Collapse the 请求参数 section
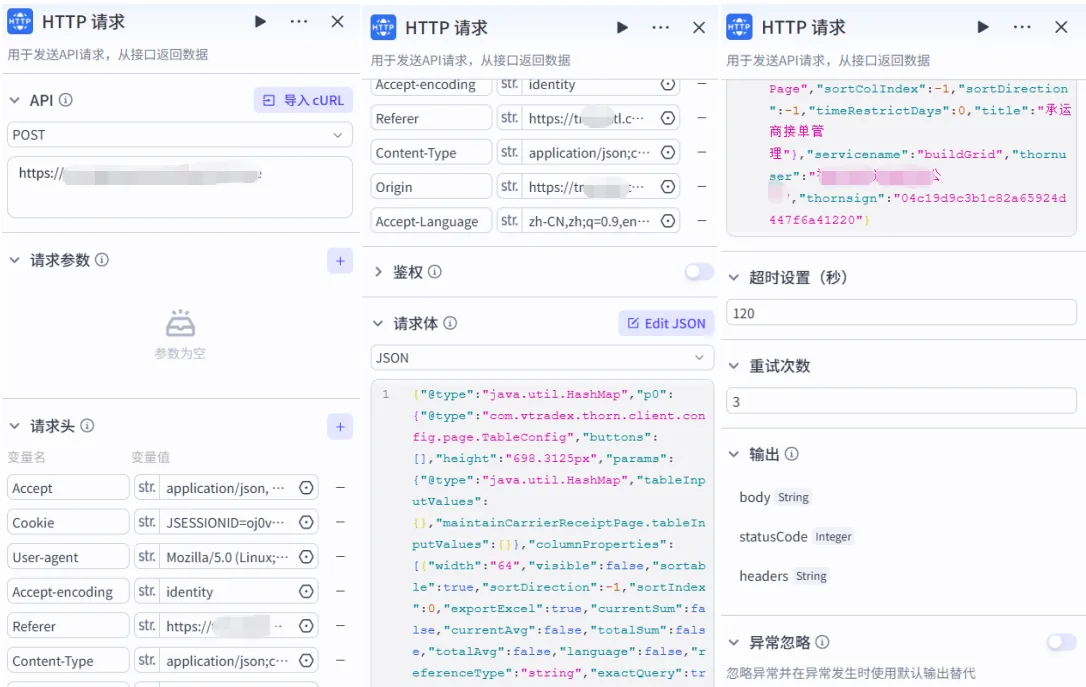Viewport: 1086px width, 687px height. click(x=15, y=260)
